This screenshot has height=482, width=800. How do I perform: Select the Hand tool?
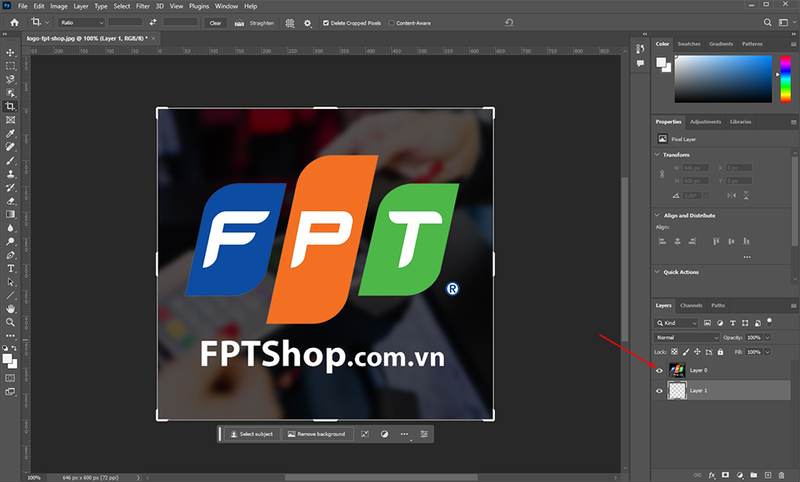pos(10,309)
